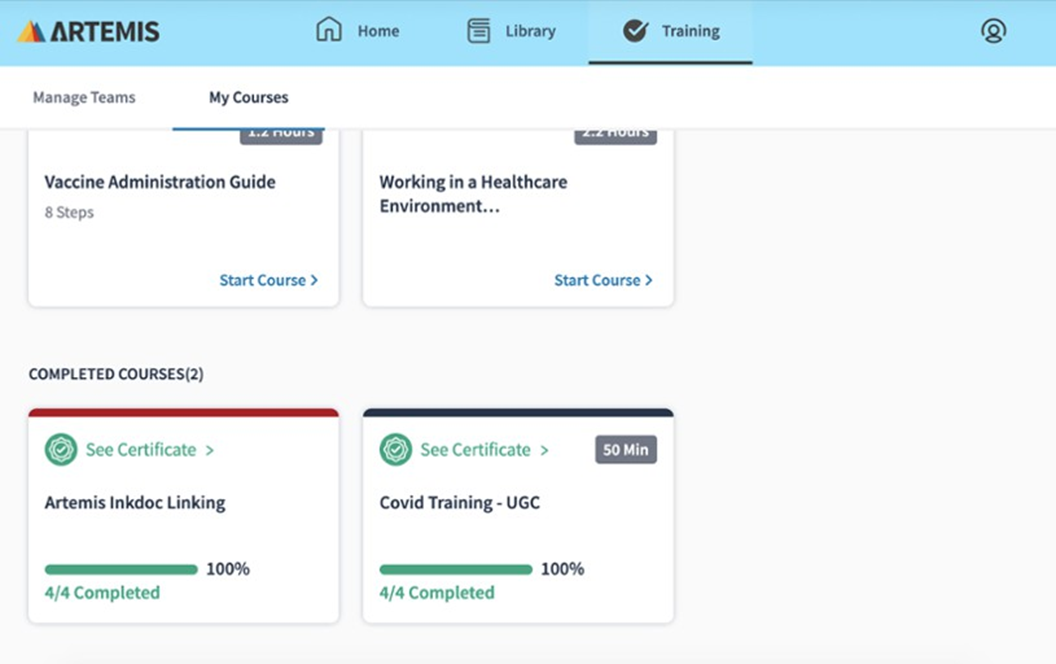Select the My Courses tab

[x=248, y=97]
